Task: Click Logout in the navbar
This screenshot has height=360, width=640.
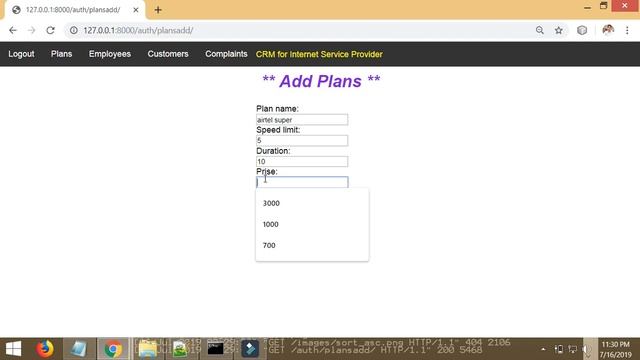Action: (x=21, y=54)
